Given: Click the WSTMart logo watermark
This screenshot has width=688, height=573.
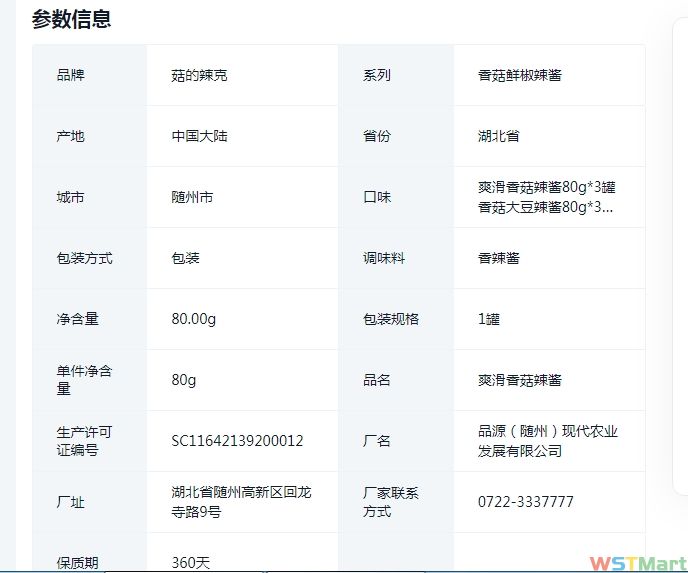Looking at the screenshot, I should (636, 563).
